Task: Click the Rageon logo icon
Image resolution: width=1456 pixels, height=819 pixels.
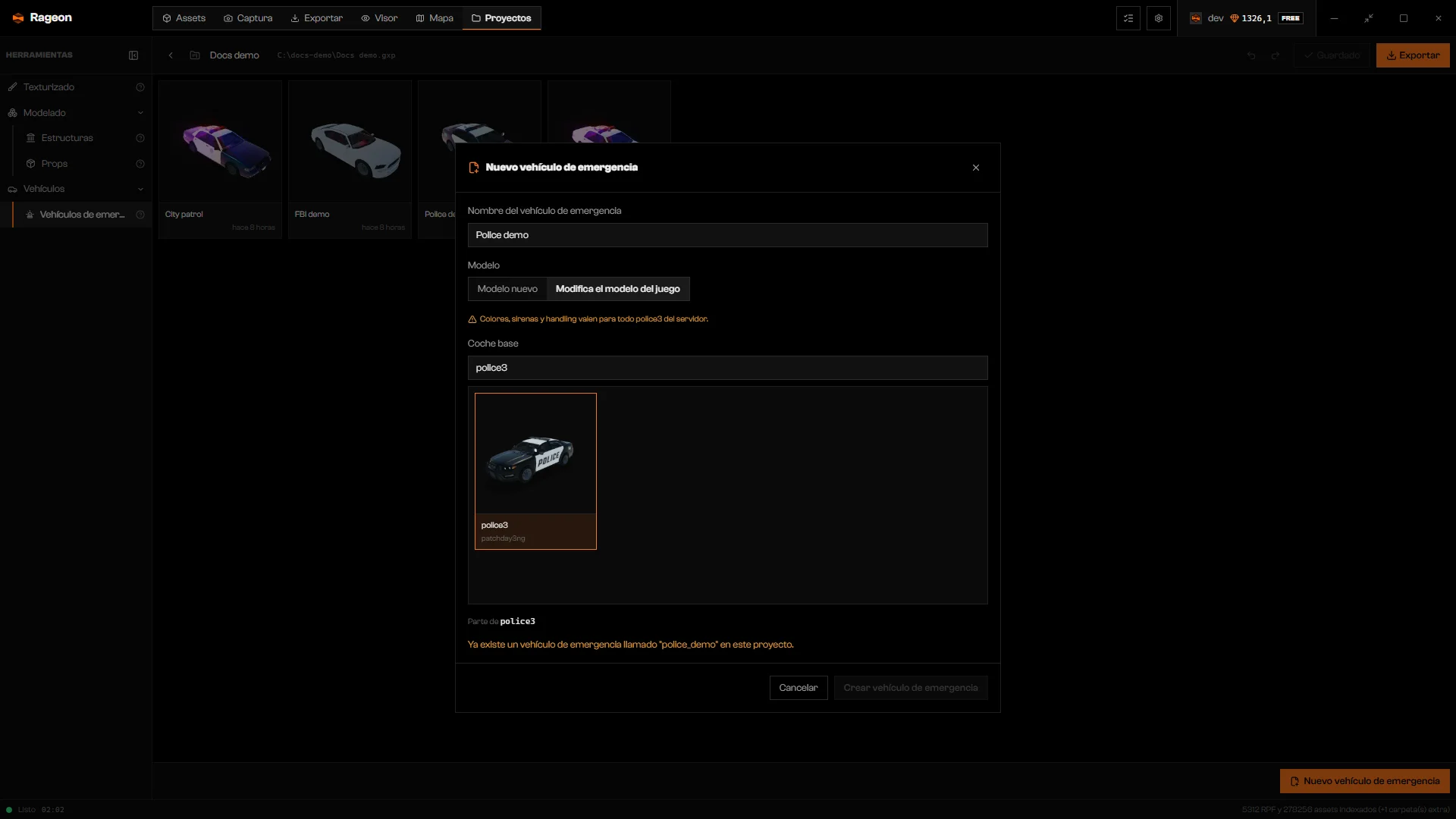Action: (18, 18)
